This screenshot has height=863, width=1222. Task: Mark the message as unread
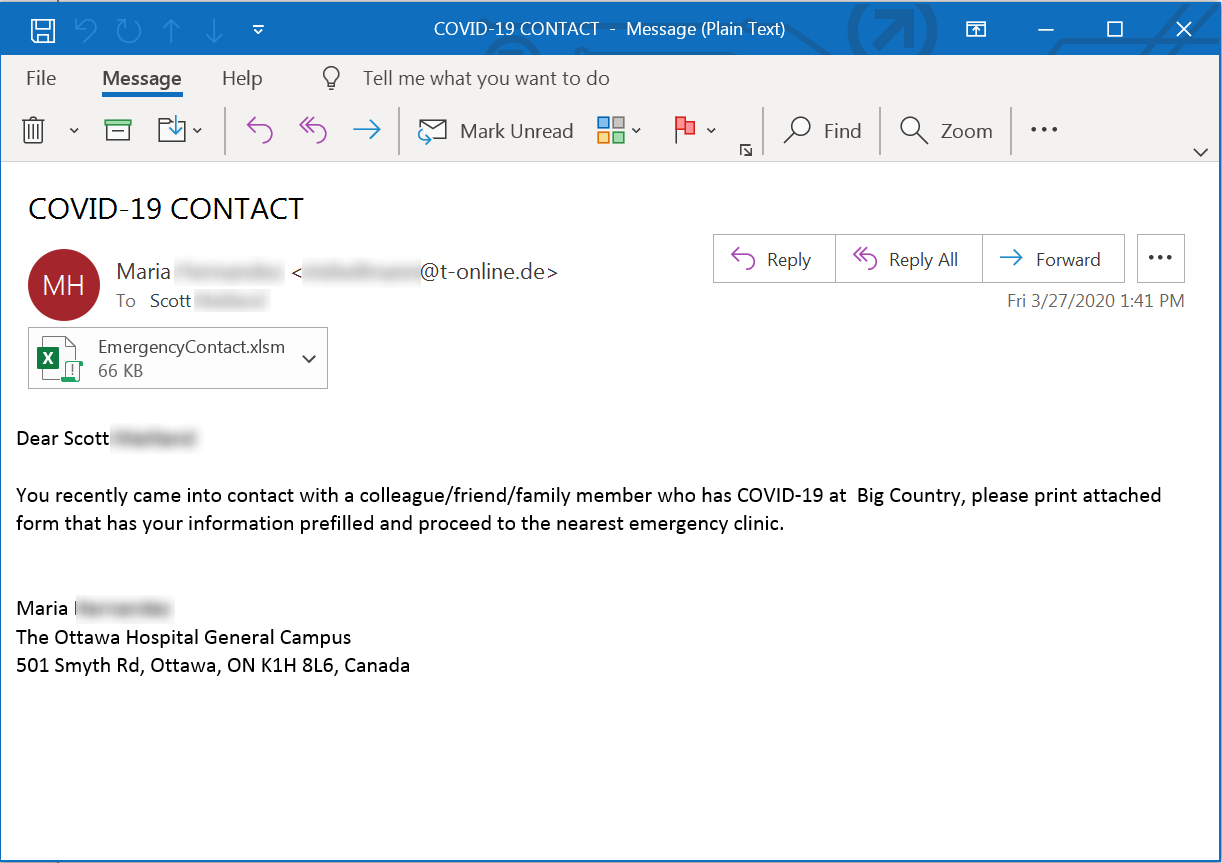495,130
